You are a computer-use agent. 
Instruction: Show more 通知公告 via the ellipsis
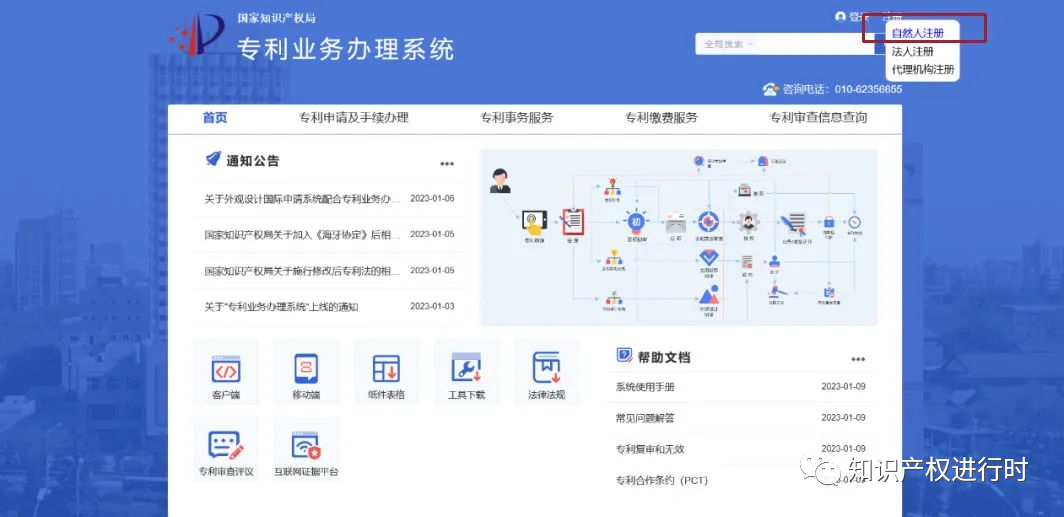pyautogui.click(x=447, y=164)
